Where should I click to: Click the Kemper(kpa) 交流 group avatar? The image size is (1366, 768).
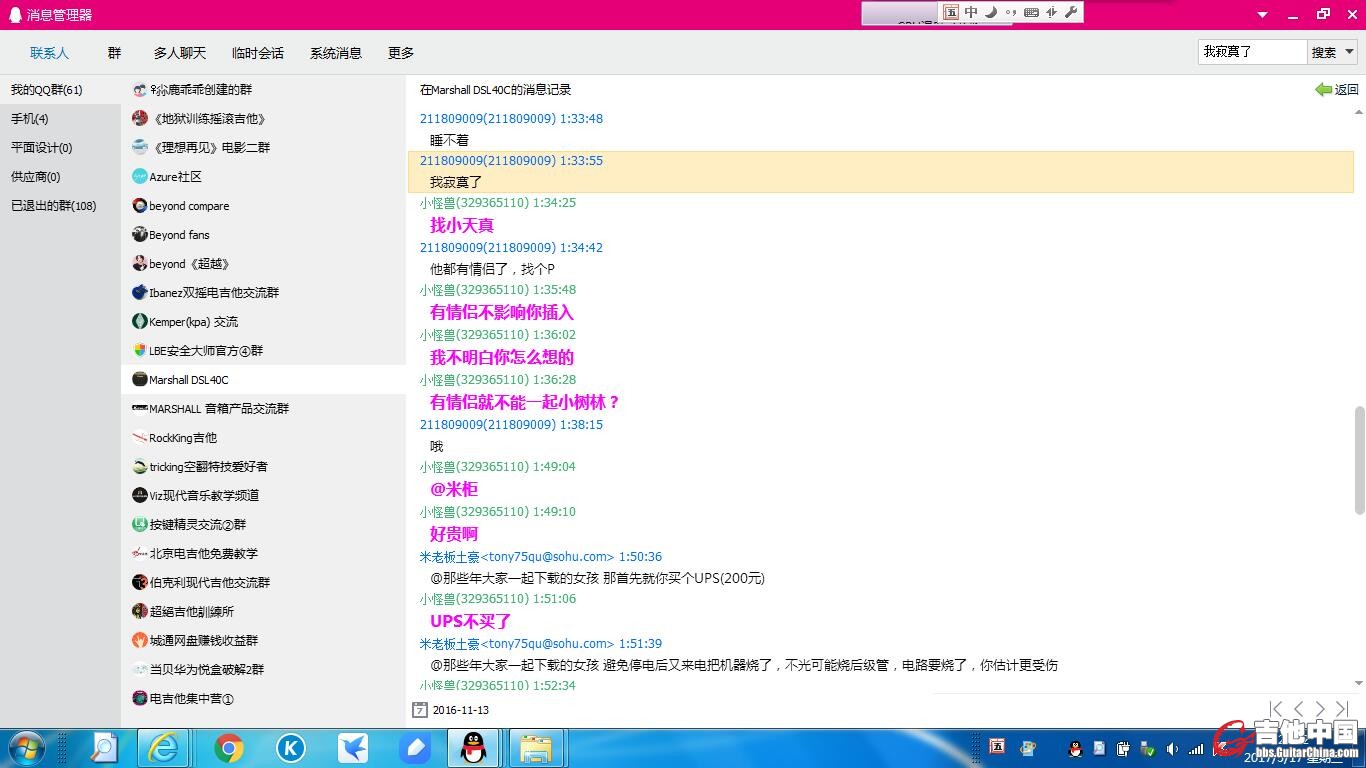(x=140, y=322)
